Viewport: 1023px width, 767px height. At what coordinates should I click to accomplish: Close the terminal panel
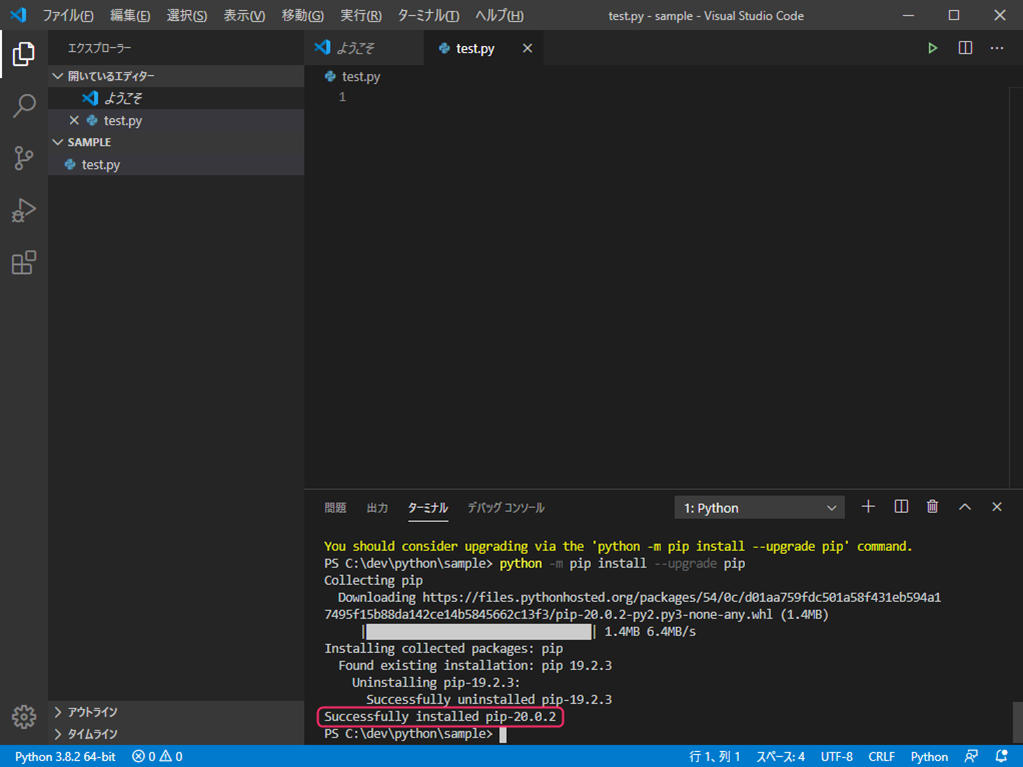point(996,507)
